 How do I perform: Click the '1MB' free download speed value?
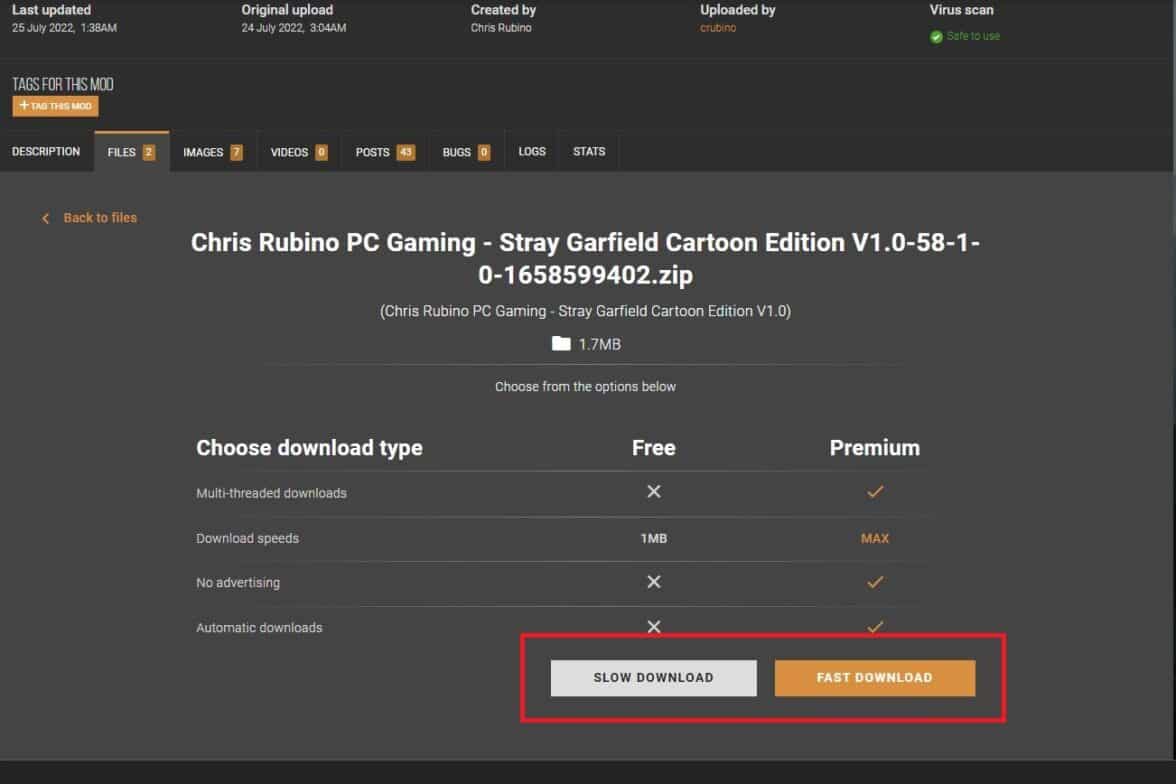point(654,538)
